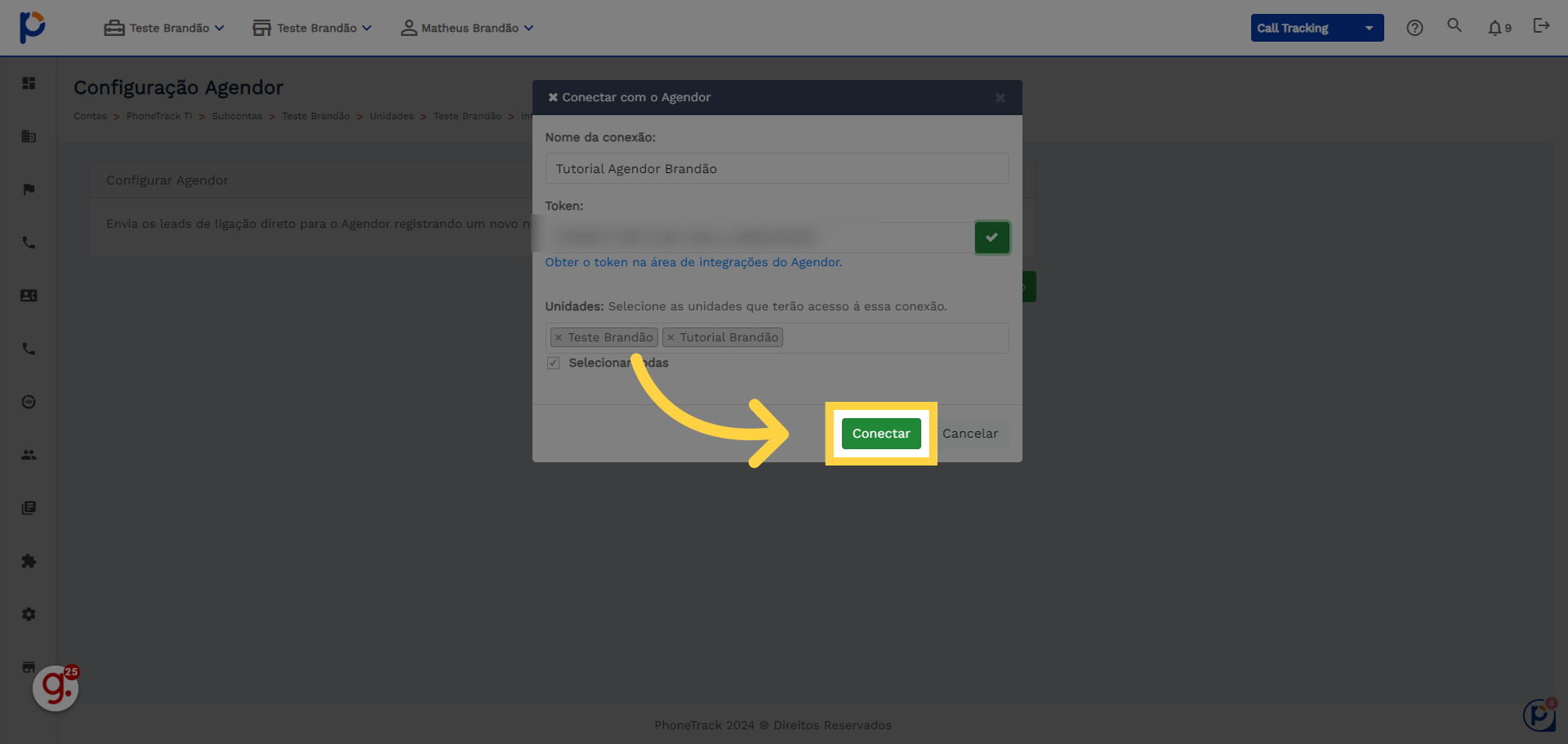The height and width of the screenshot is (744, 1568).
Task: Open the second phone icon in the sidebar
Action: pyautogui.click(x=29, y=349)
